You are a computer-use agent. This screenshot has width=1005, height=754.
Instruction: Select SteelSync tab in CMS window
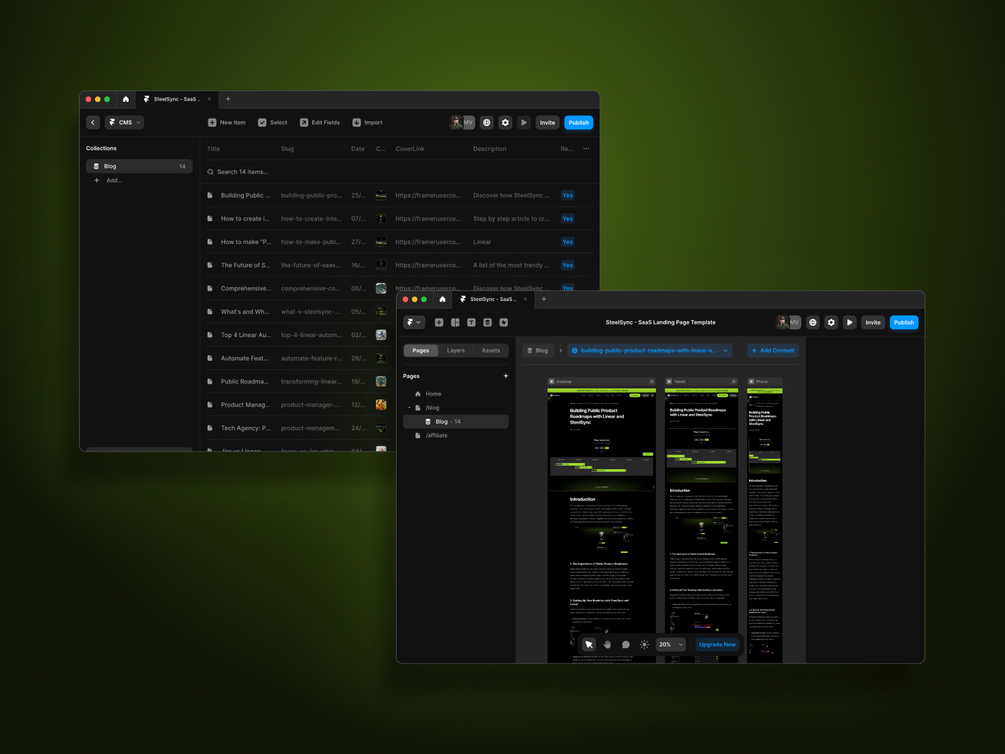176,99
